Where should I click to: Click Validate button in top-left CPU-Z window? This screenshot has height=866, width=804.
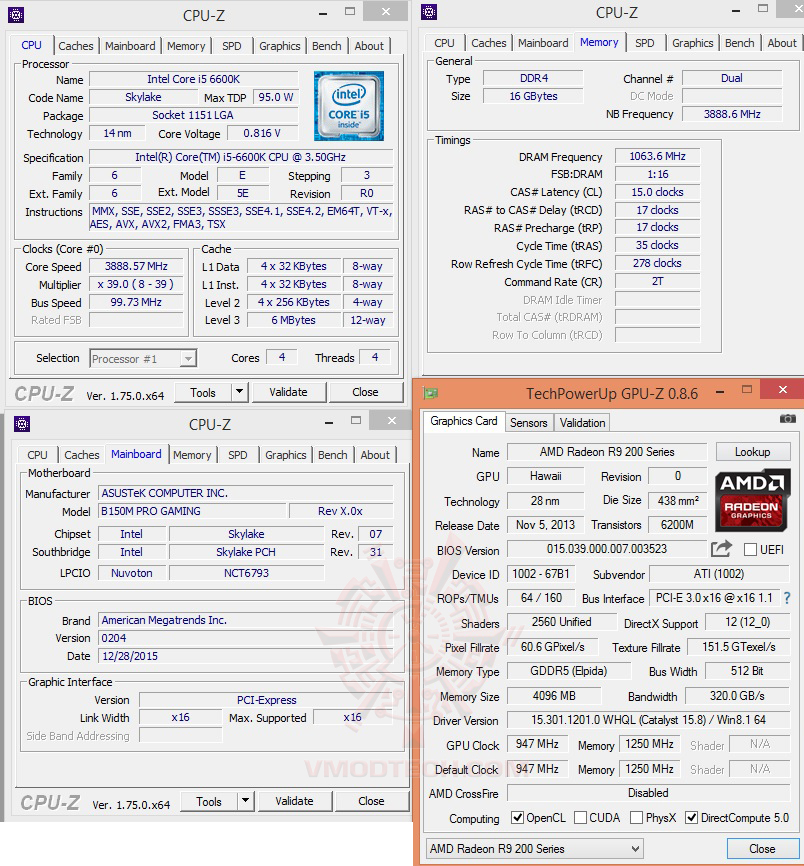point(288,392)
